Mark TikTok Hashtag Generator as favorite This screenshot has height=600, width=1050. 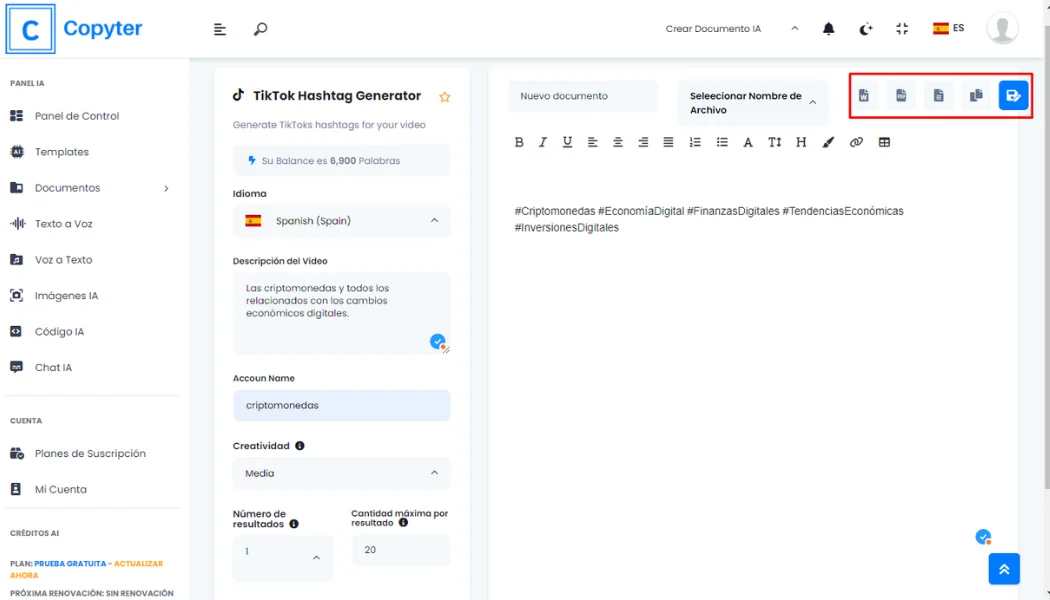coord(445,97)
